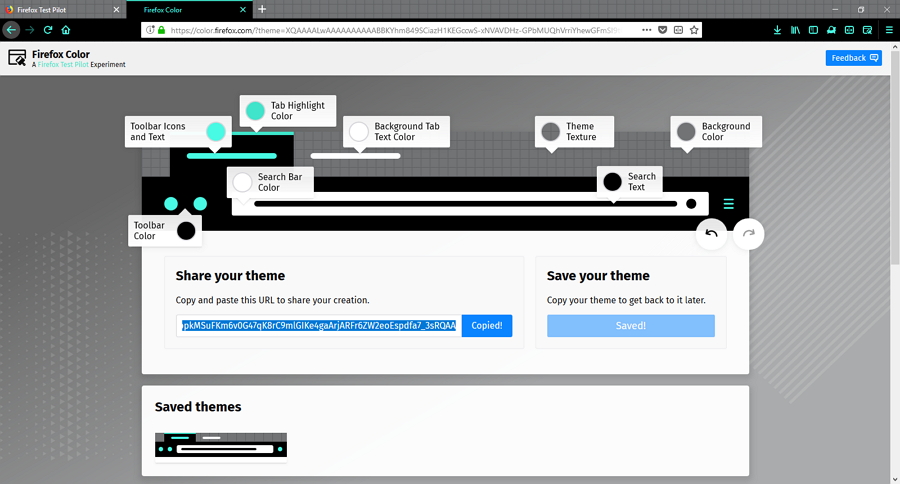This screenshot has height=484, width=900.
Task: Open the Theme Texture picker
Action: 550,131
